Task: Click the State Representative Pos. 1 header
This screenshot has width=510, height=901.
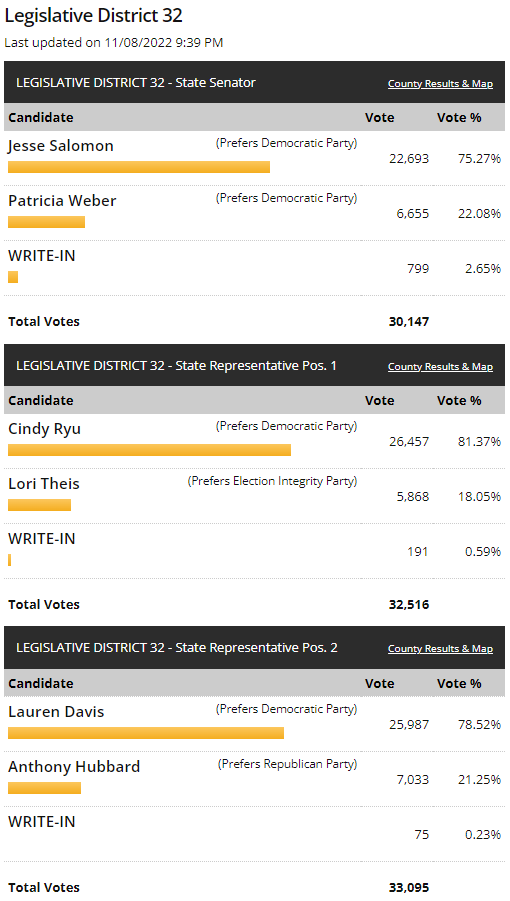Action: pos(176,365)
